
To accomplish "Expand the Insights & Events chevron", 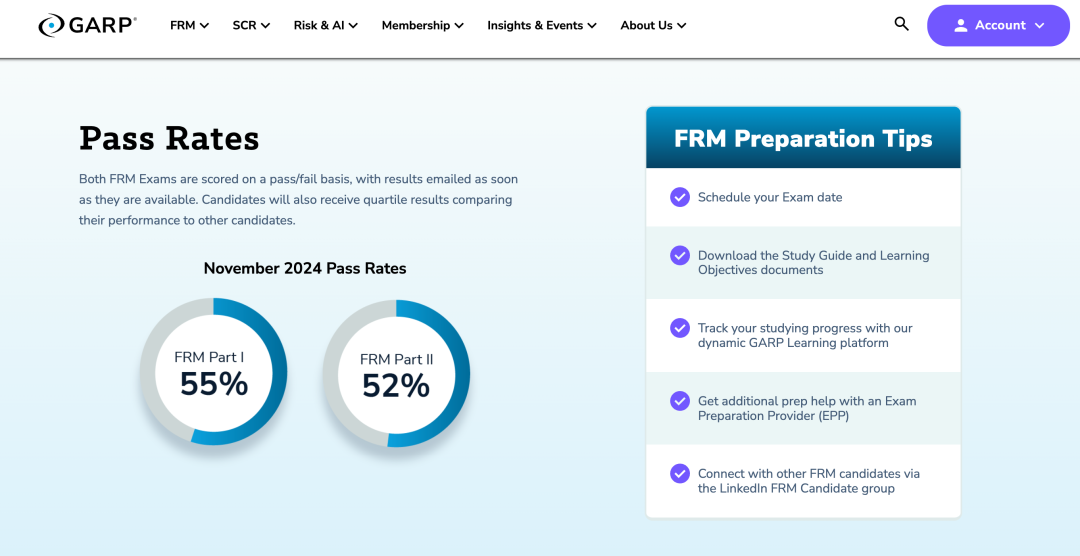I will (x=592, y=25).
